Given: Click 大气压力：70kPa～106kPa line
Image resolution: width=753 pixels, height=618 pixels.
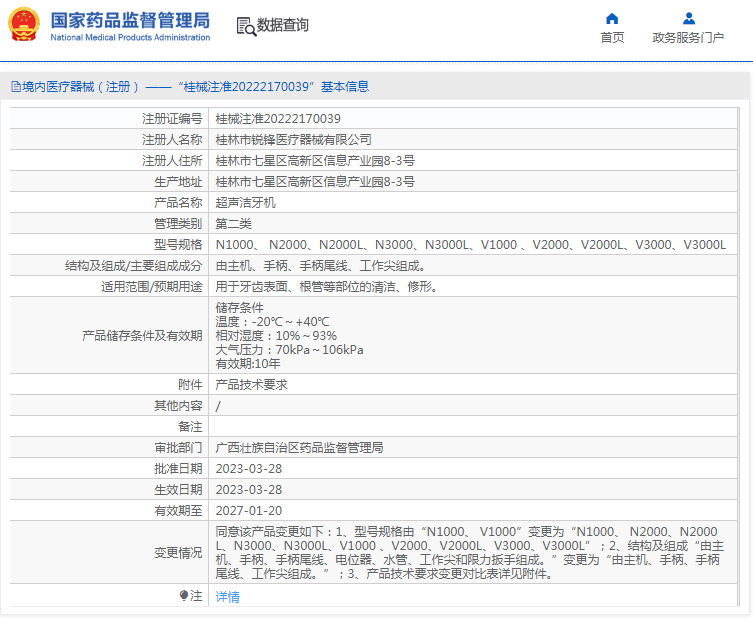Looking at the screenshot, I should pos(290,350).
